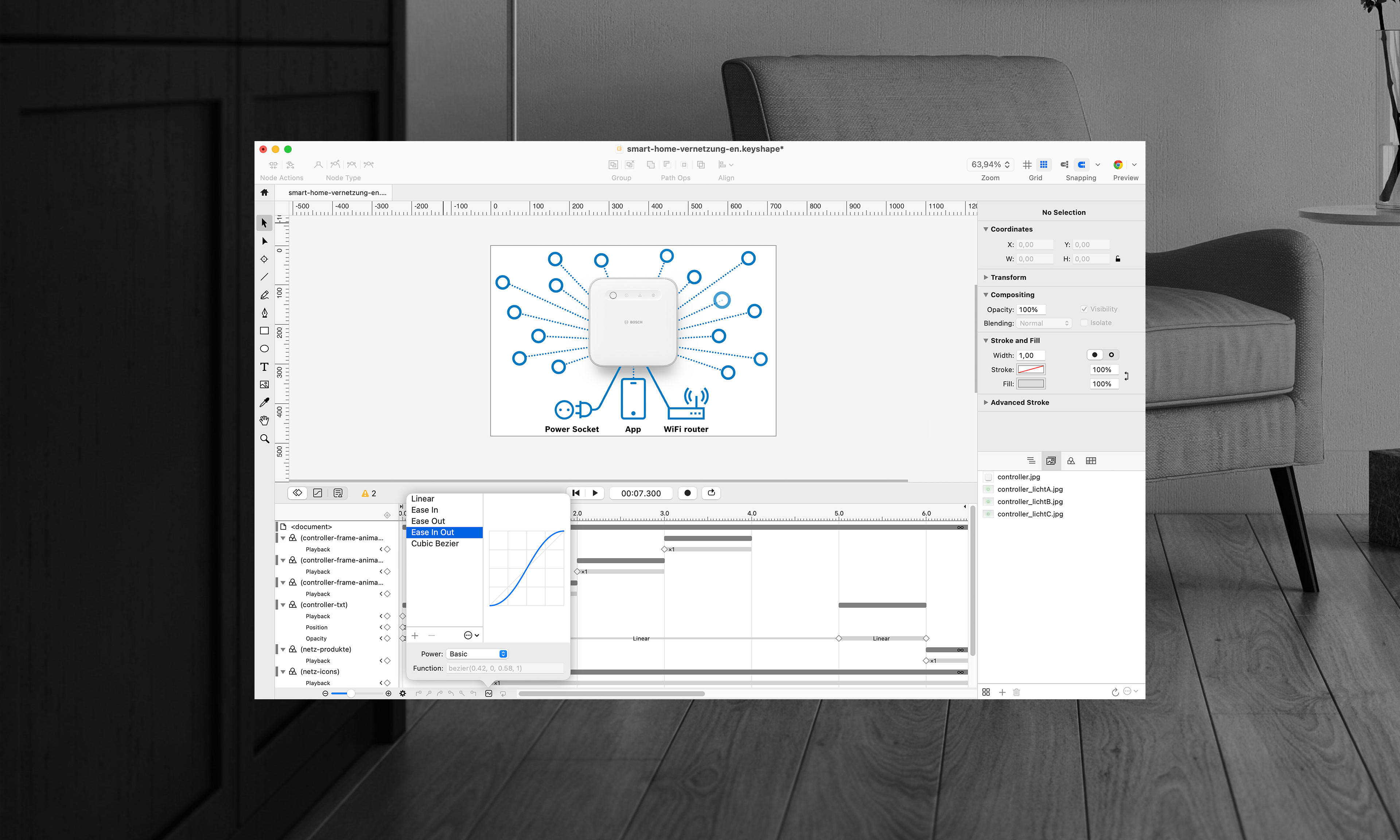This screenshot has height=840, width=1400.
Task: Select solid fill paint mode
Action: click(x=1095, y=355)
